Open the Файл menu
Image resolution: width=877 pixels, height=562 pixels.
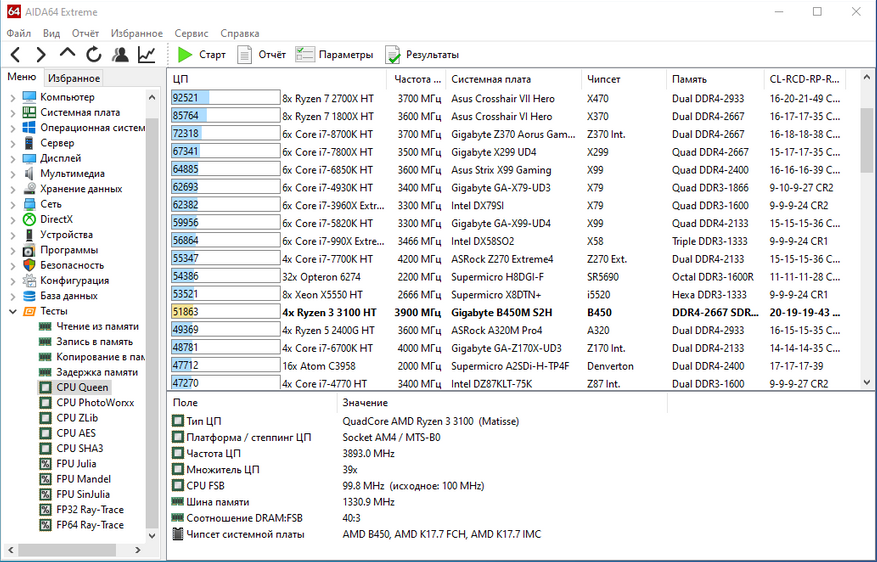[x=19, y=34]
